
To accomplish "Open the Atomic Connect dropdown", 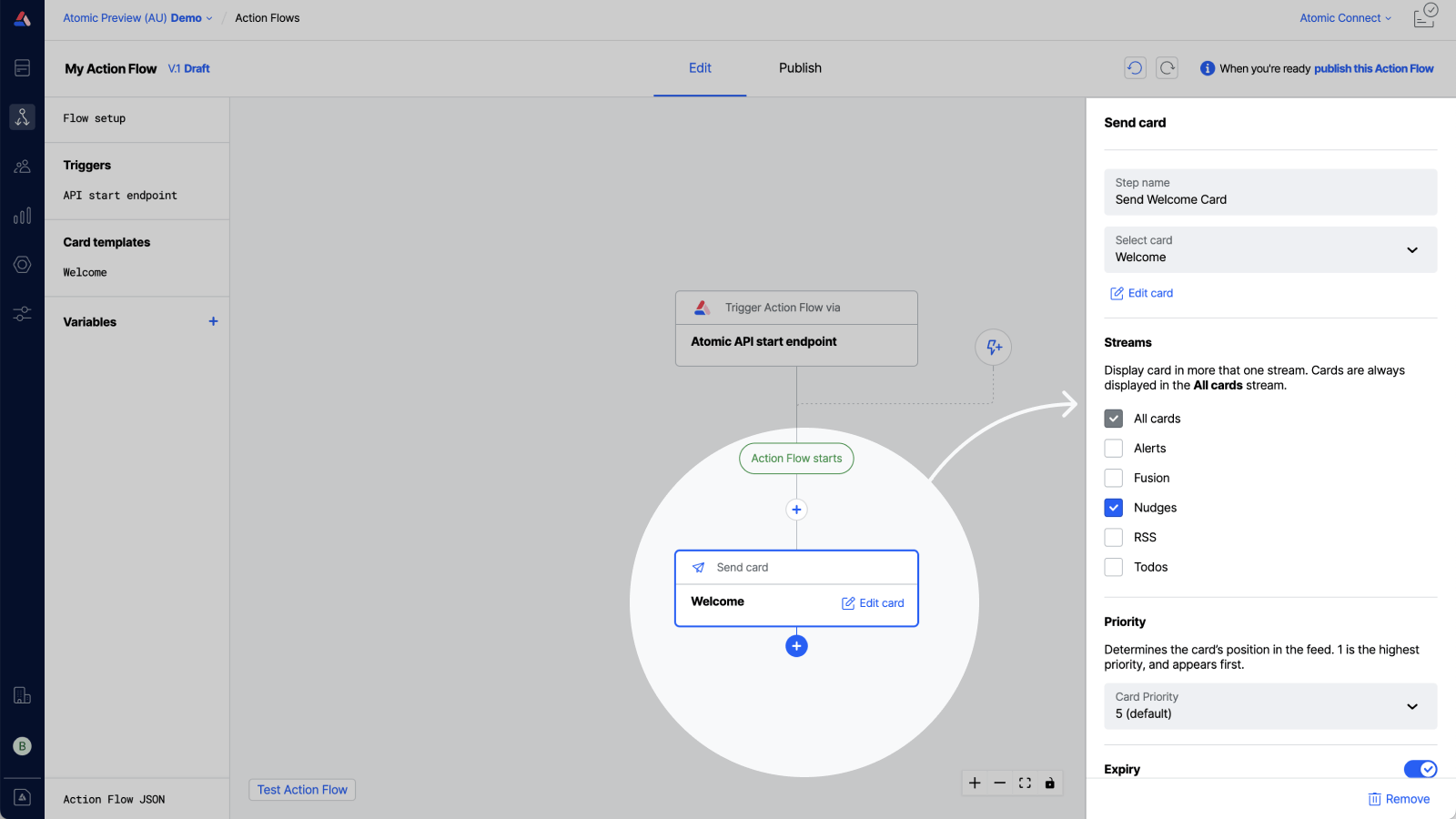I will [x=1345, y=18].
